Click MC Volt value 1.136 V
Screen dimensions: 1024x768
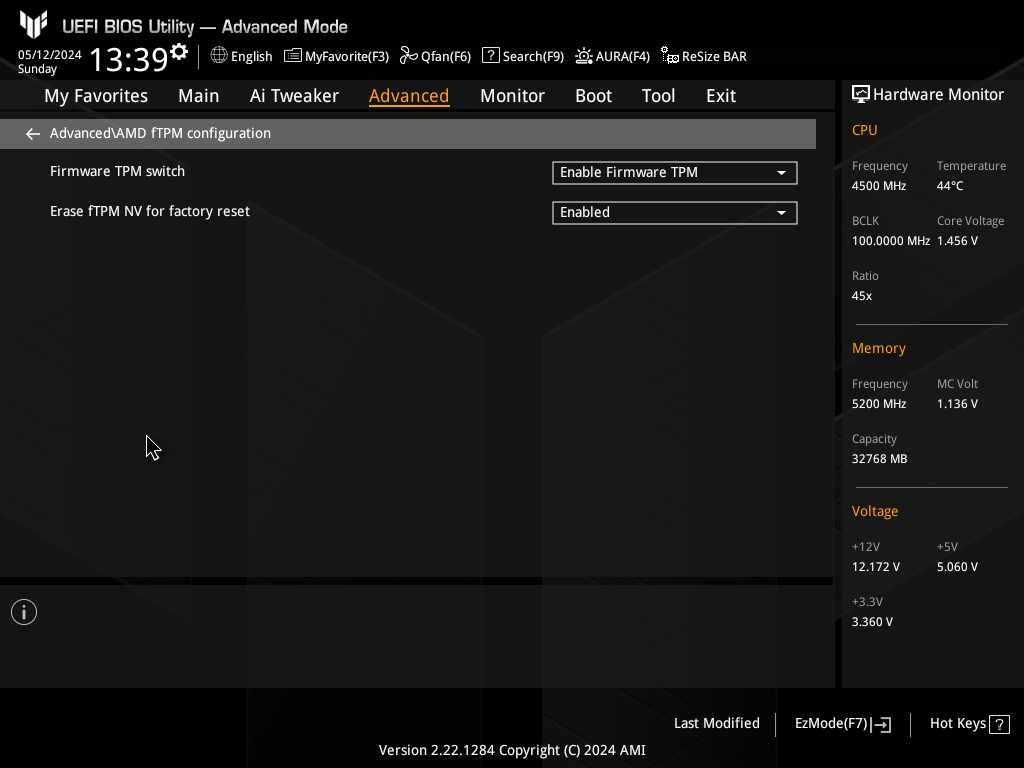957,404
